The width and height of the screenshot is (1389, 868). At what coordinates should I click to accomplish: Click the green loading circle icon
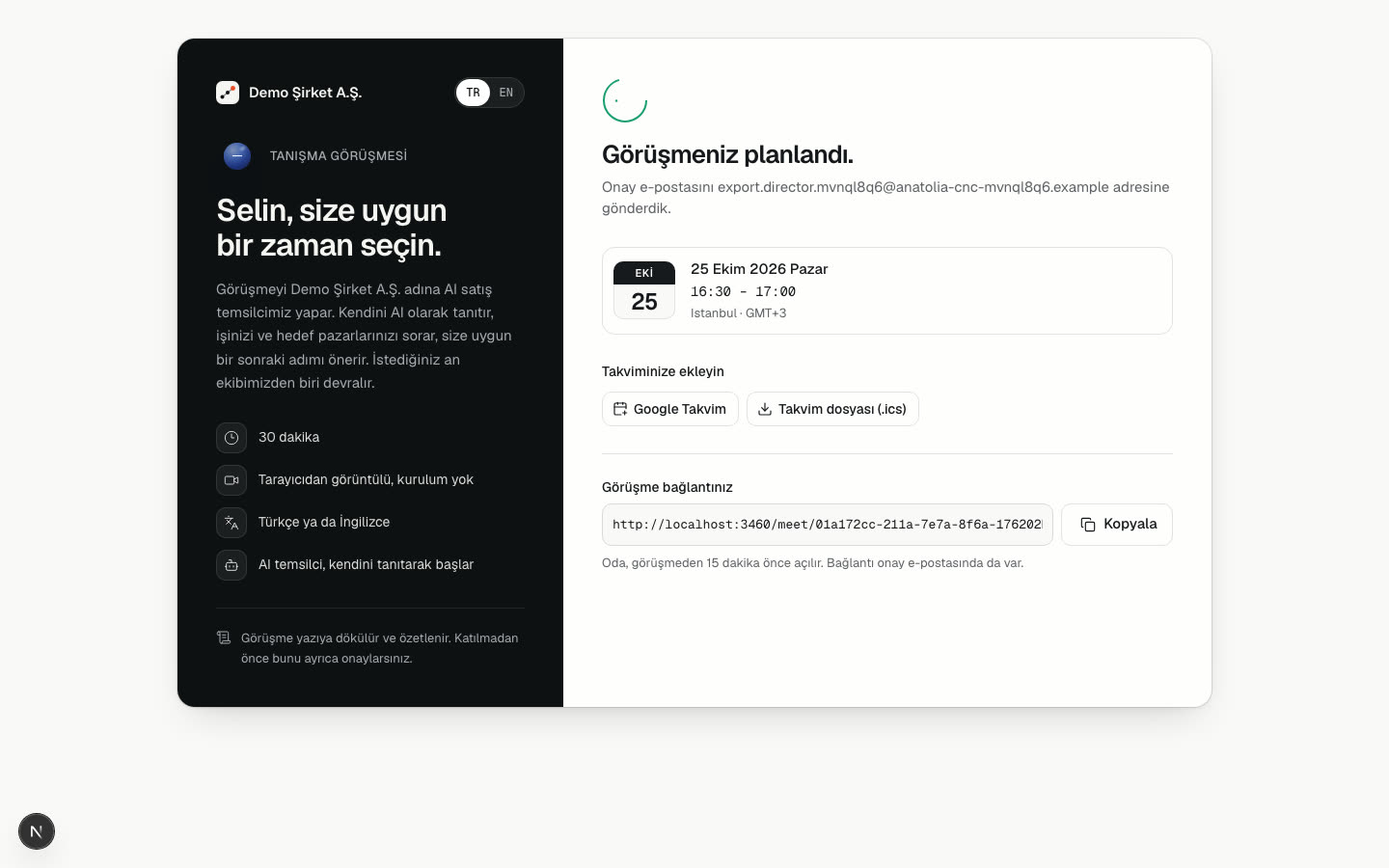625,100
